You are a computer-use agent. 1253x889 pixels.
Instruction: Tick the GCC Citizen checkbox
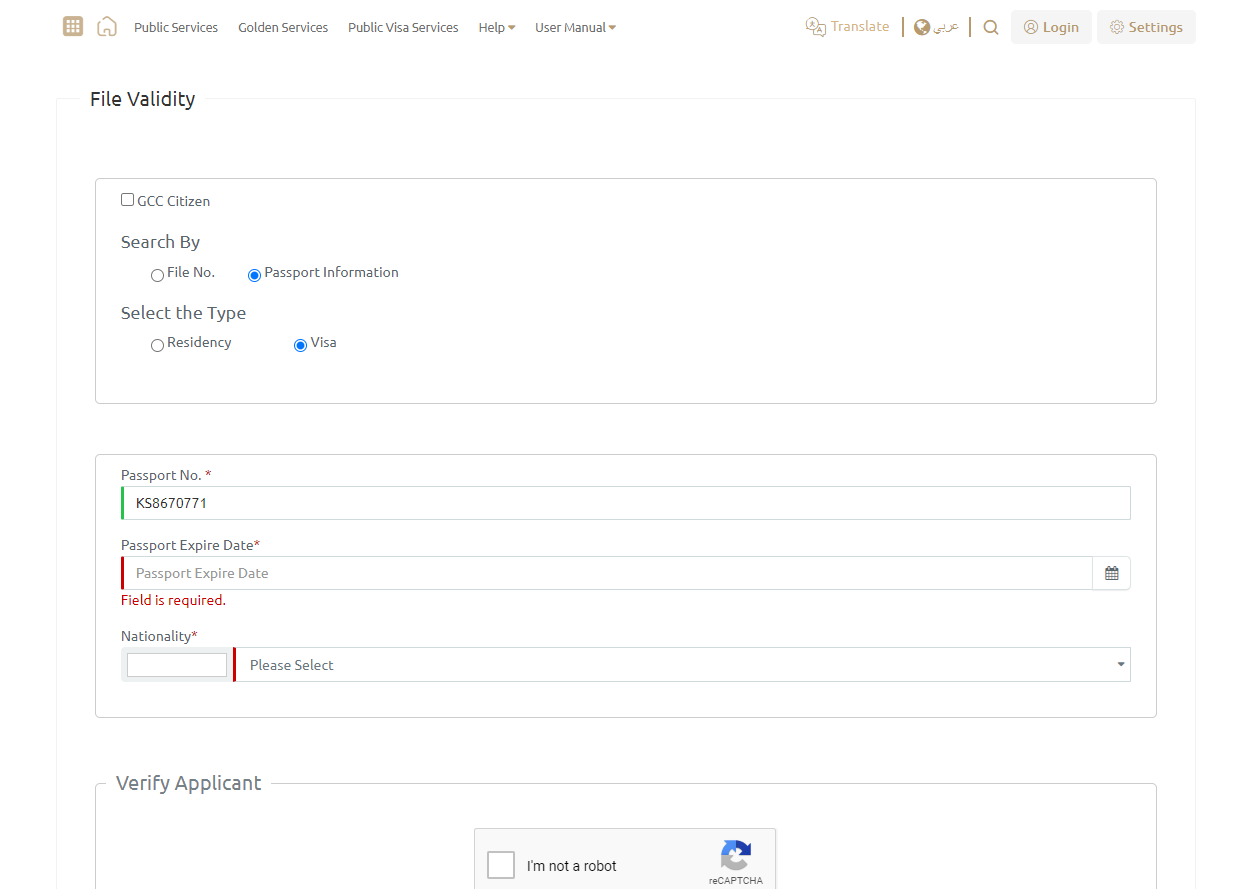[x=127, y=200]
